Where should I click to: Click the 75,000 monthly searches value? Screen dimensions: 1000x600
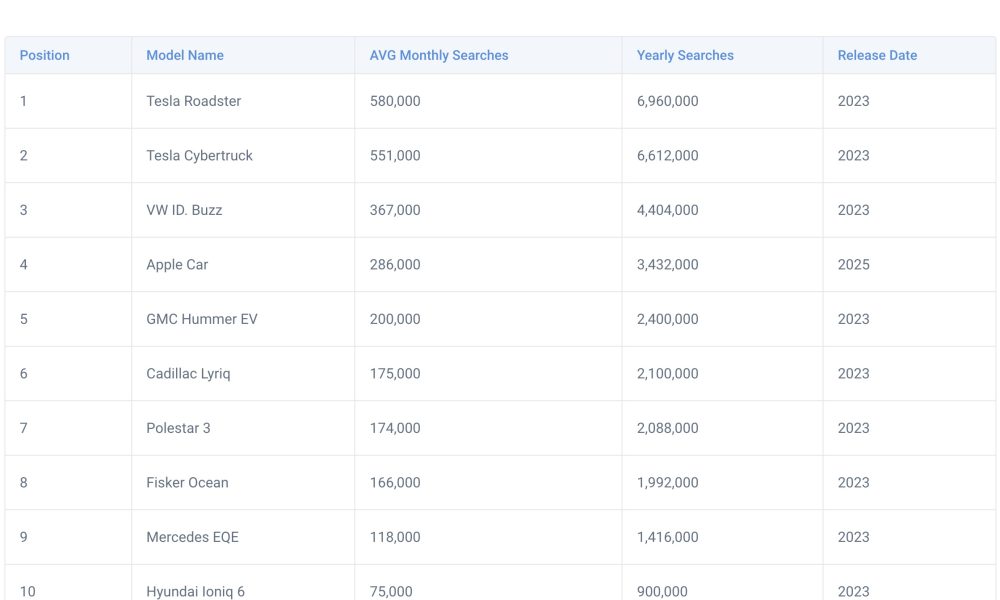(391, 592)
